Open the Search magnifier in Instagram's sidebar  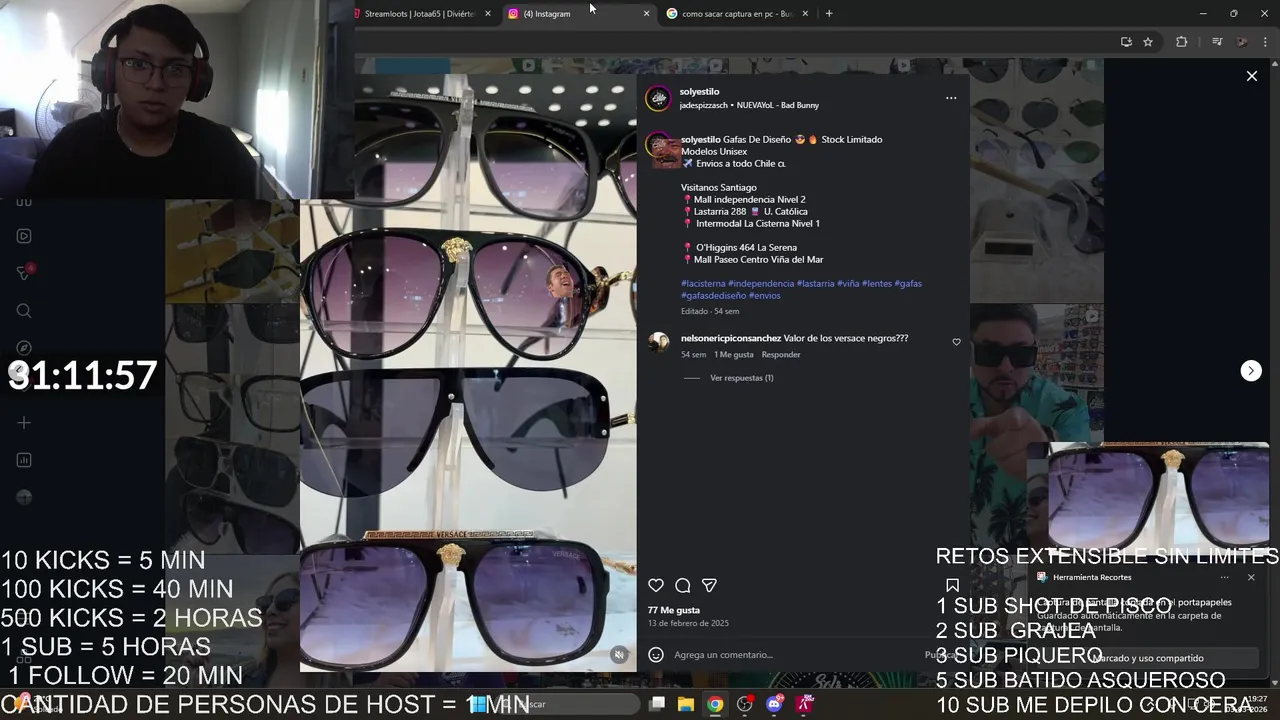click(x=24, y=311)
